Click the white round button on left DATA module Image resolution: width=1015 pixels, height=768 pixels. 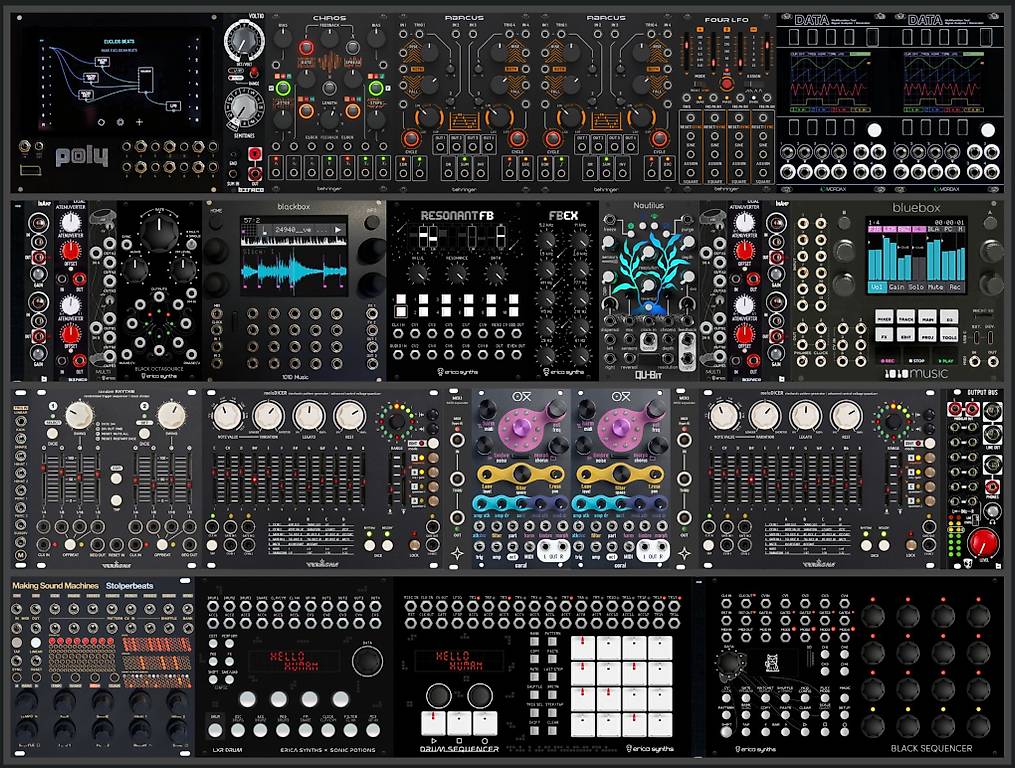[x=874, y=130]
